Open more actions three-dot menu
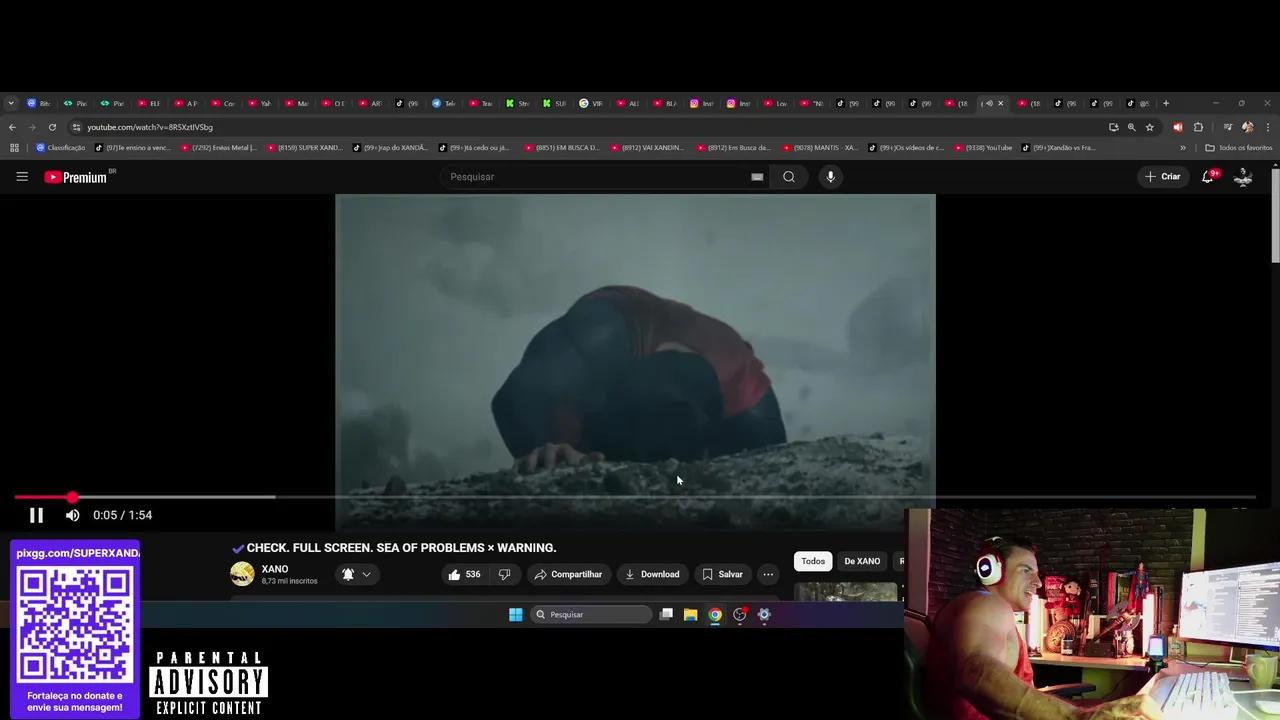 click(x=768, y=574)
